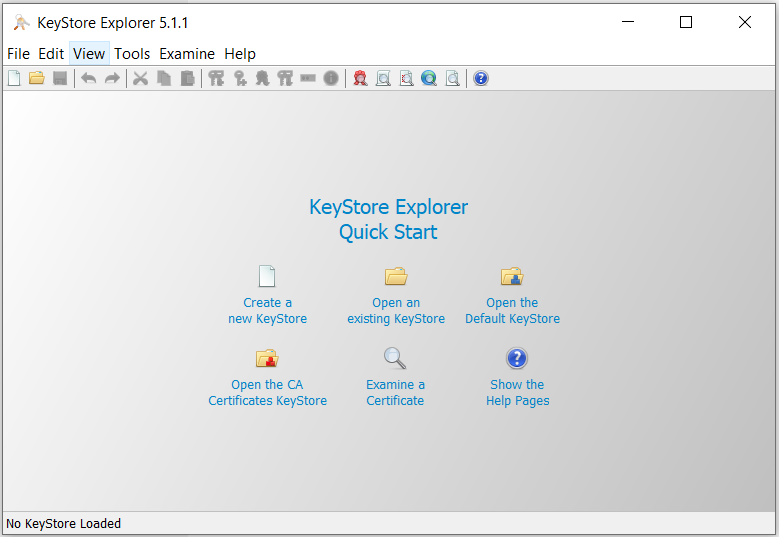
Task: Click the Properties info toolbar icon
Action: click(x=331, y=78)
